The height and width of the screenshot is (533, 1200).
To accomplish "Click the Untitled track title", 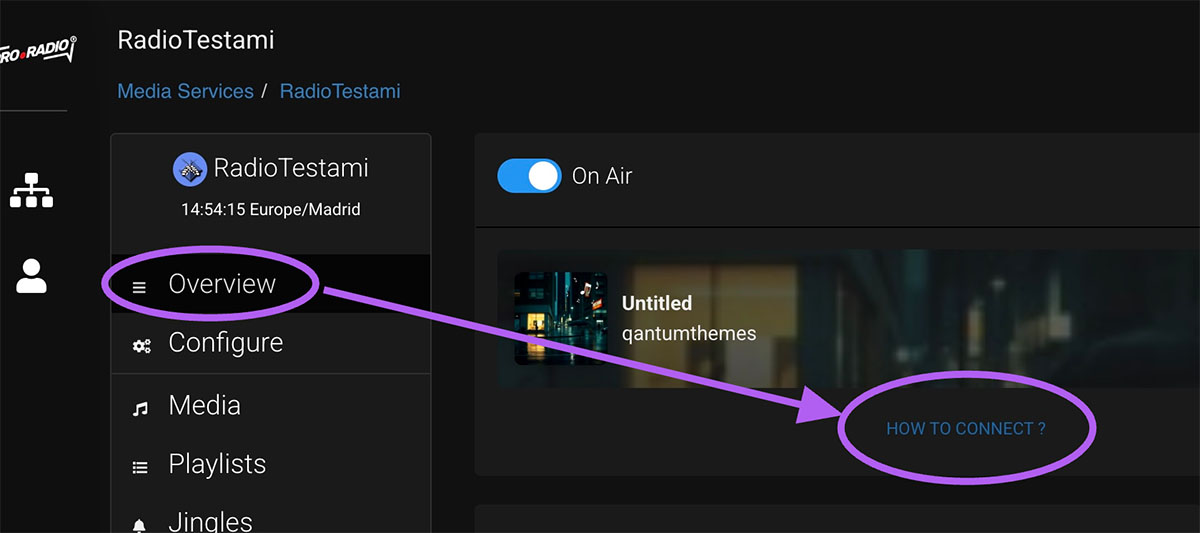I will click(x=657, y=303).
